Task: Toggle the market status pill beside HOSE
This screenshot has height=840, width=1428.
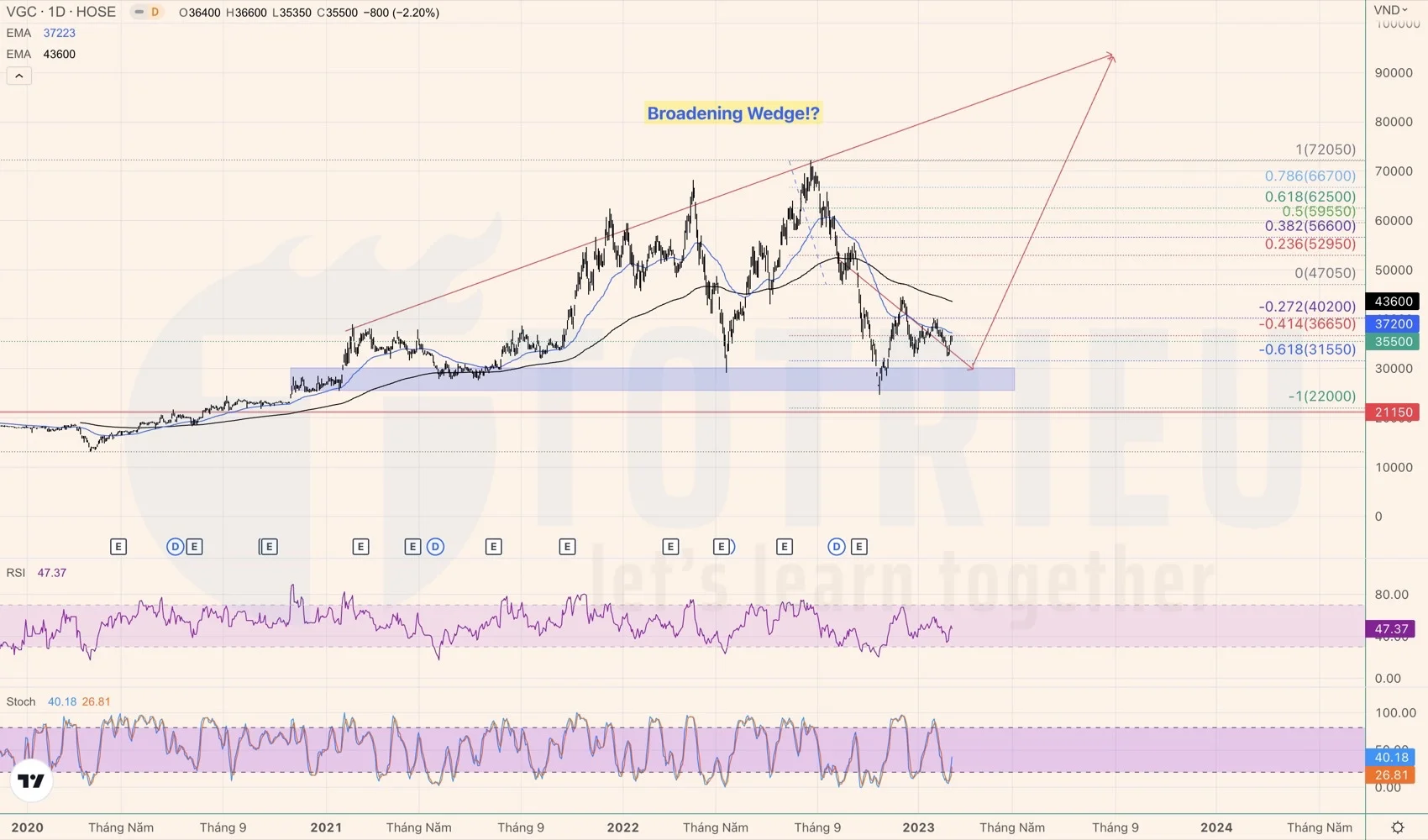Action: 139,13
